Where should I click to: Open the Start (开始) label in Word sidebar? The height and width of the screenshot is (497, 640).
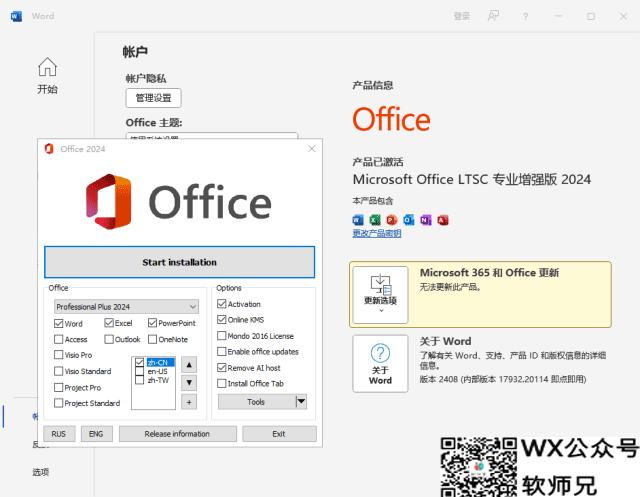coord(47,89)
